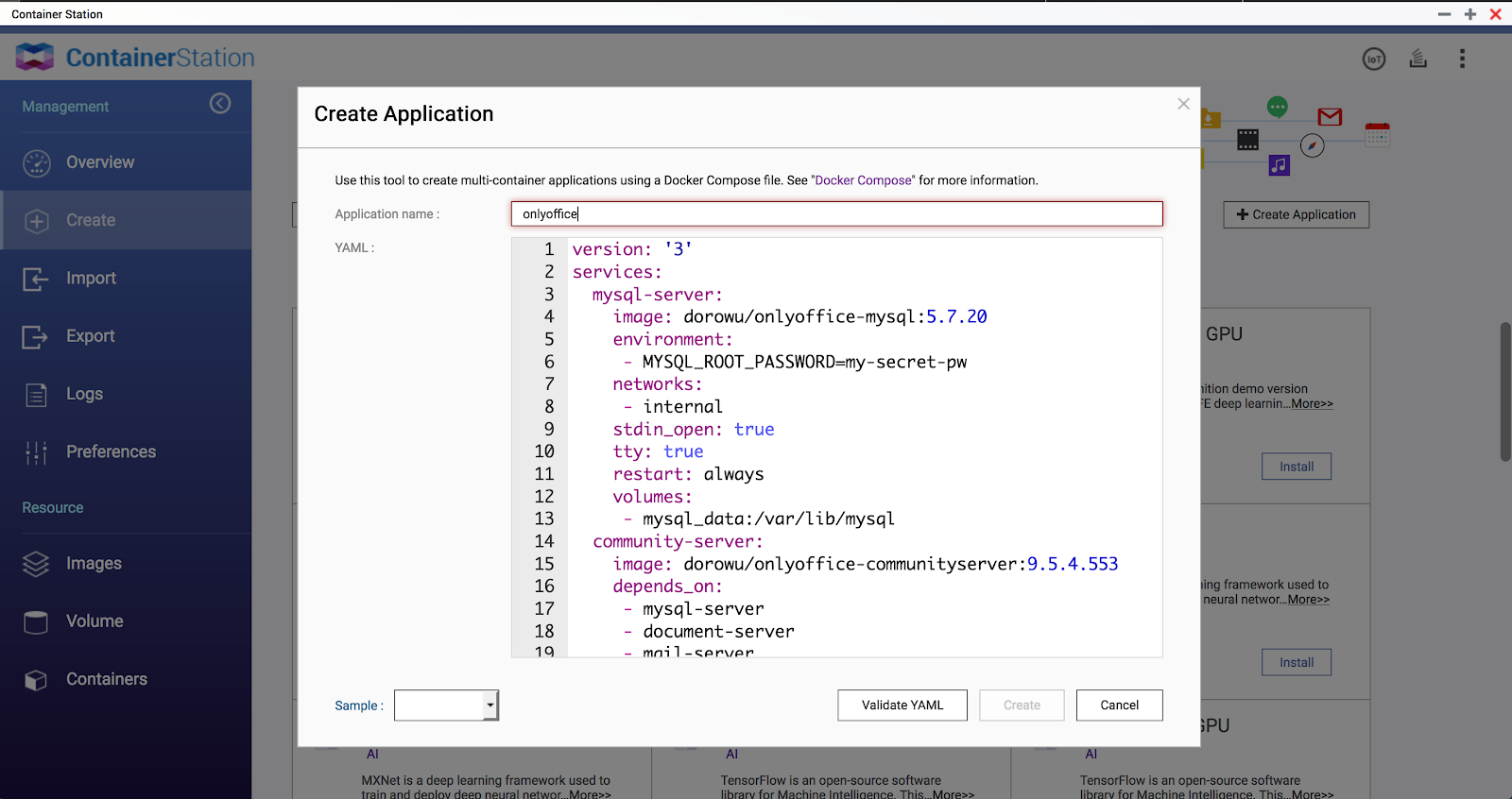Click the Images layers icon
Screen dimensions: 1512x799
point(36,564)
